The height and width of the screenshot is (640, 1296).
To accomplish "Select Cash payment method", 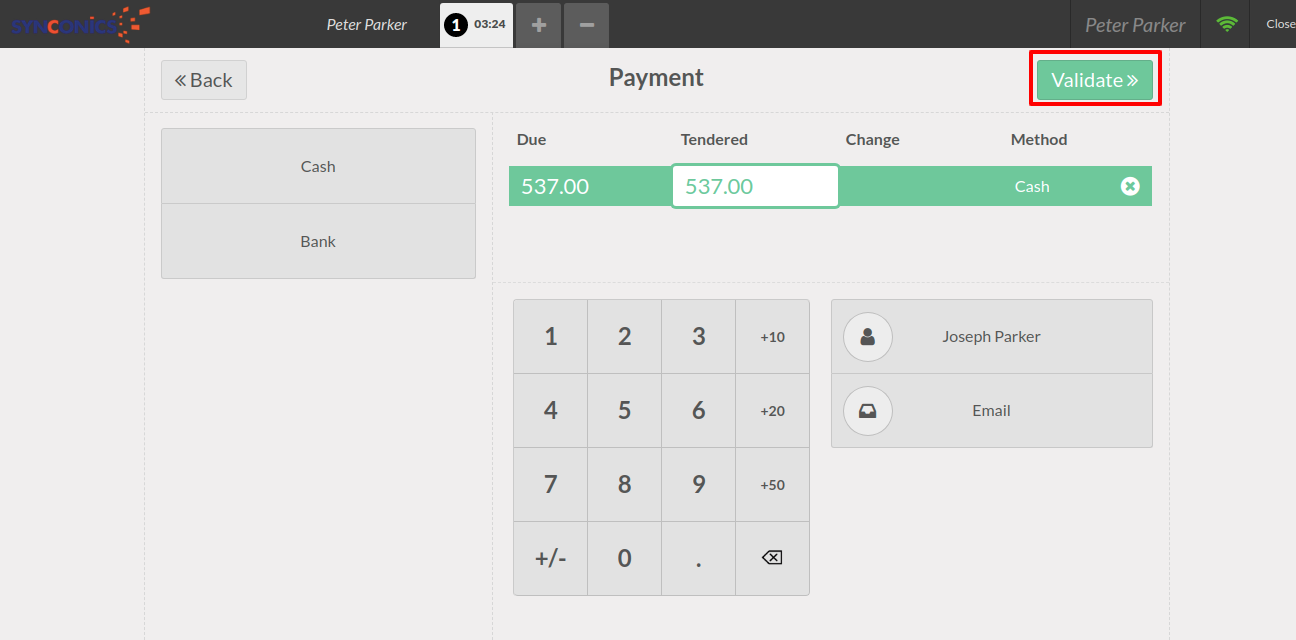I will coord(318,166).
